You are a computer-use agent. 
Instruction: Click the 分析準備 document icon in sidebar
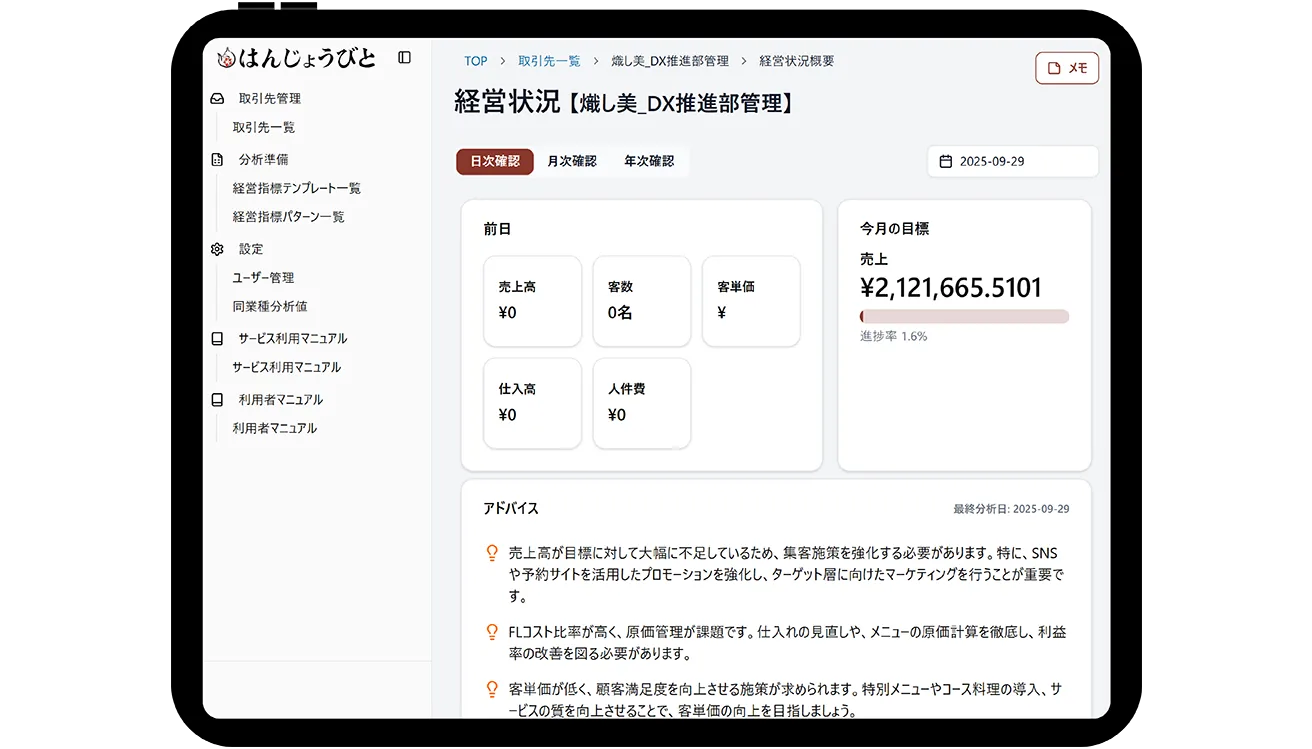pyautogui.click(x=215, y=158)
